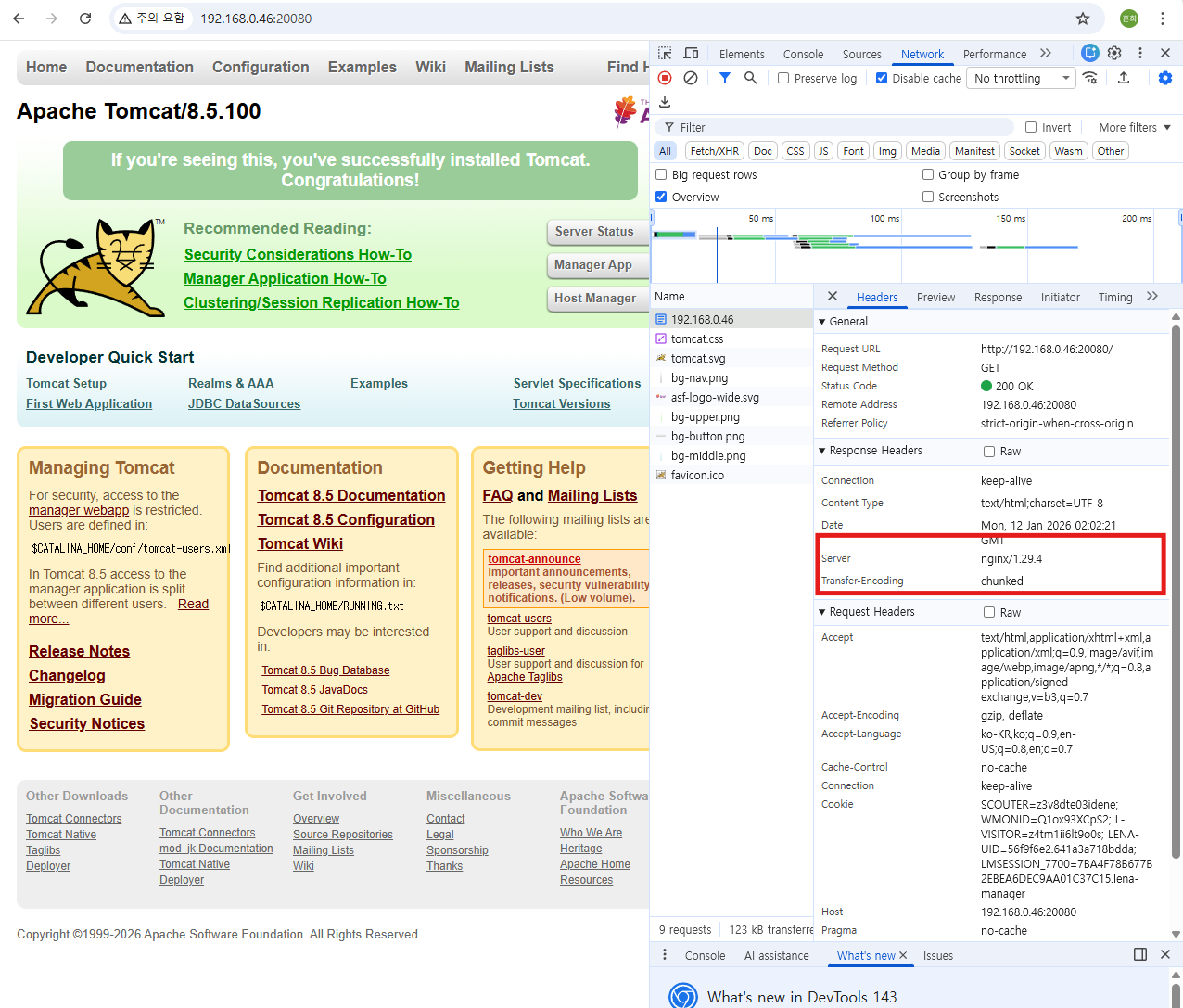Viewport: 1183px width, 1008px height.
Task: Reload the page with refresh icon
Action: click(85, 19)
